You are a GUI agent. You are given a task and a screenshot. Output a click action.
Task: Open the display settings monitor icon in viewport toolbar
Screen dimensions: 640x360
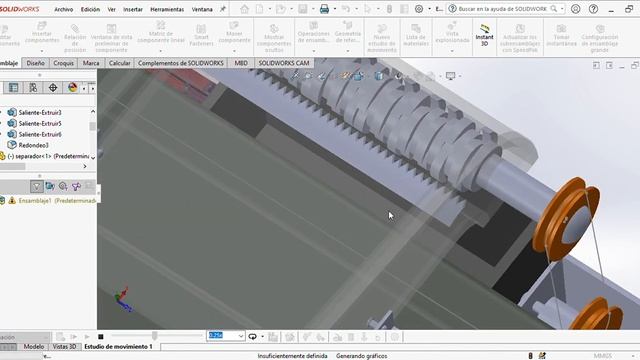pos(451,76)
